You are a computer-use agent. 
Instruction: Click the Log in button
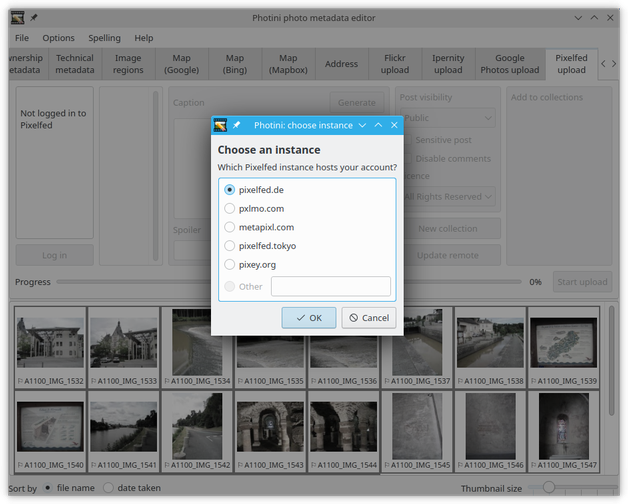54,255
